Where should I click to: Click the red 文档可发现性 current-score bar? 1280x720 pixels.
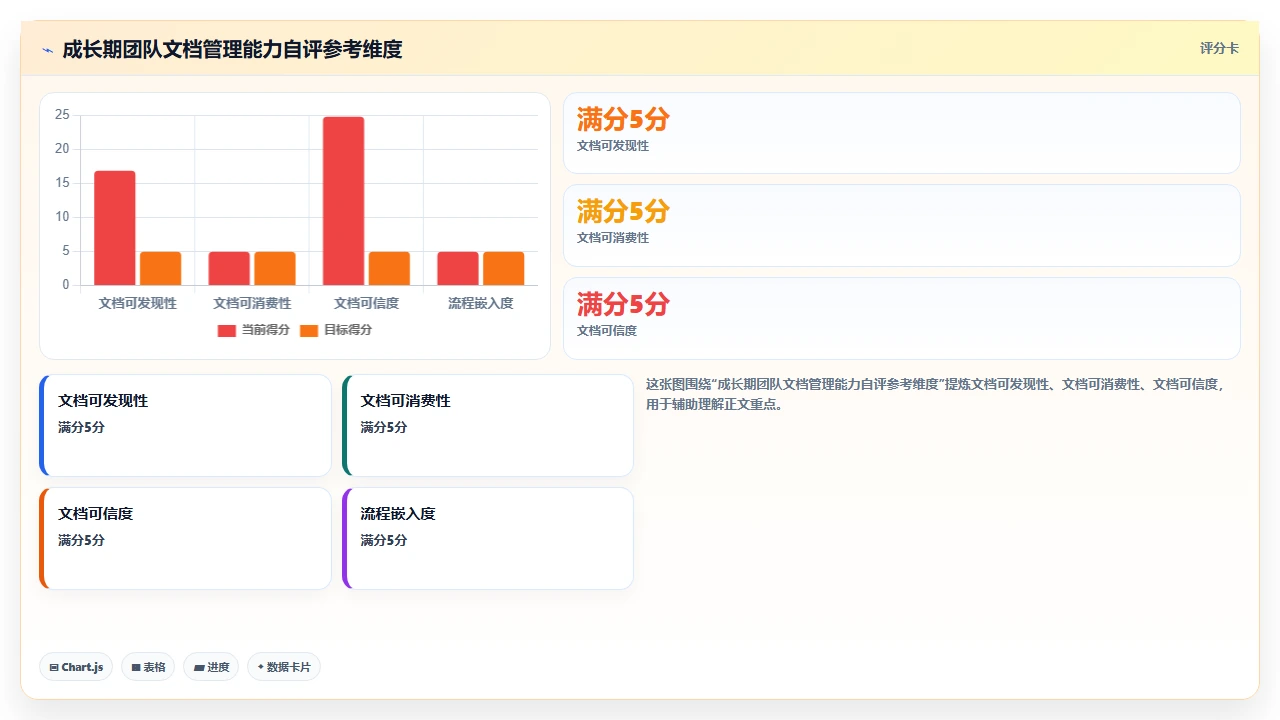pos(115,228)
